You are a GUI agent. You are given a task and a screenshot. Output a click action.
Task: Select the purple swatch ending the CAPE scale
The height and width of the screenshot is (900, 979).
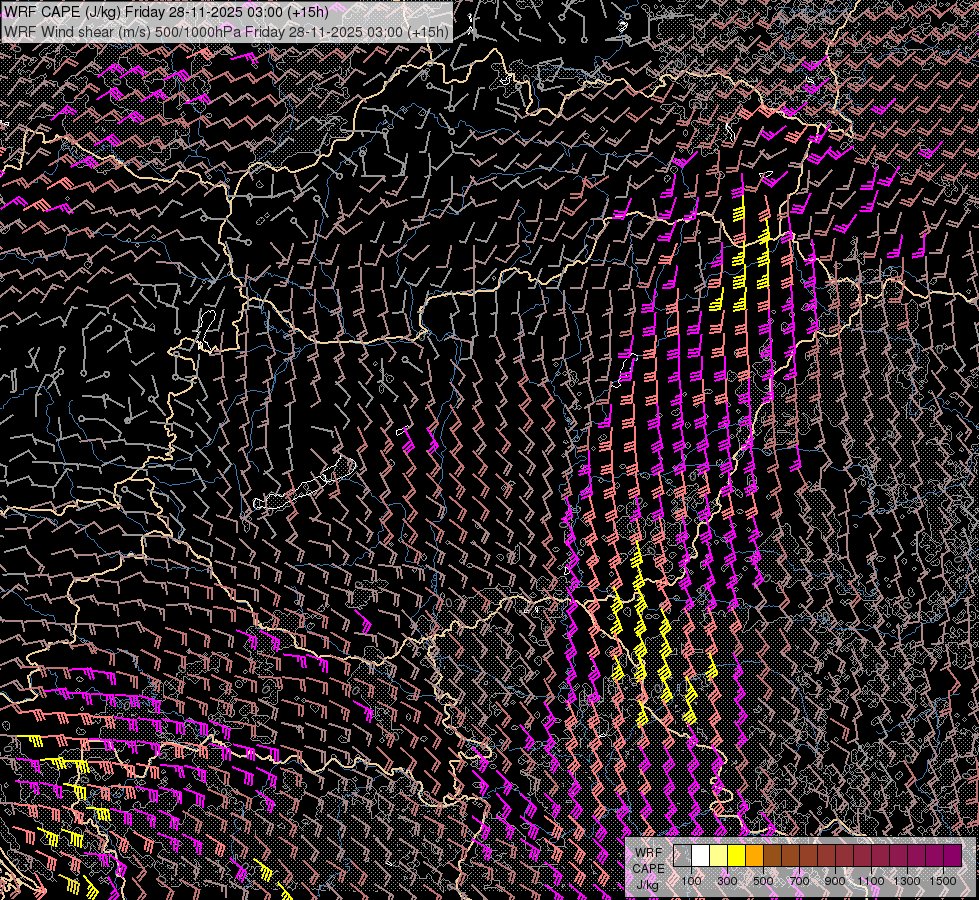point(953,856)
